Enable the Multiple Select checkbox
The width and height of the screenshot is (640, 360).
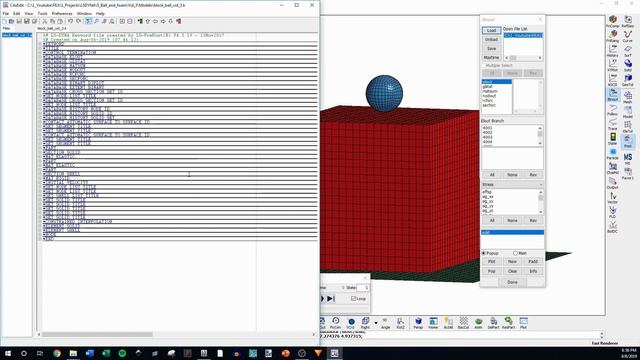coord(484,65)
